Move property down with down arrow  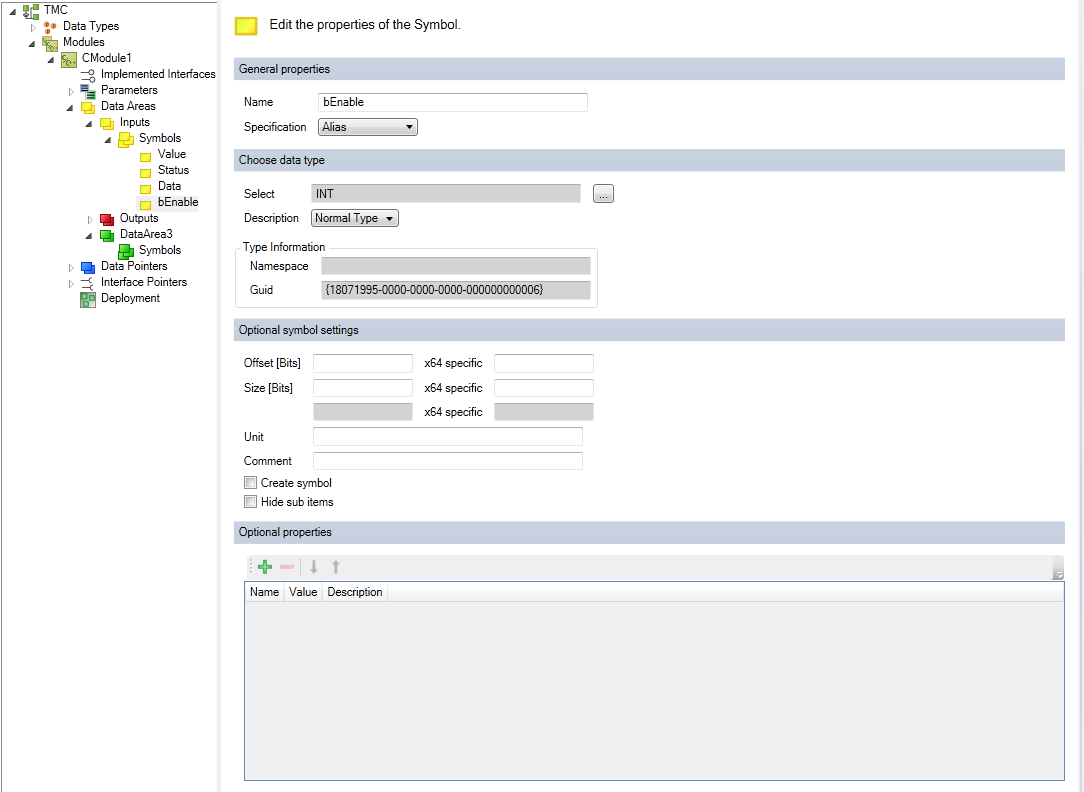[314, 567]
